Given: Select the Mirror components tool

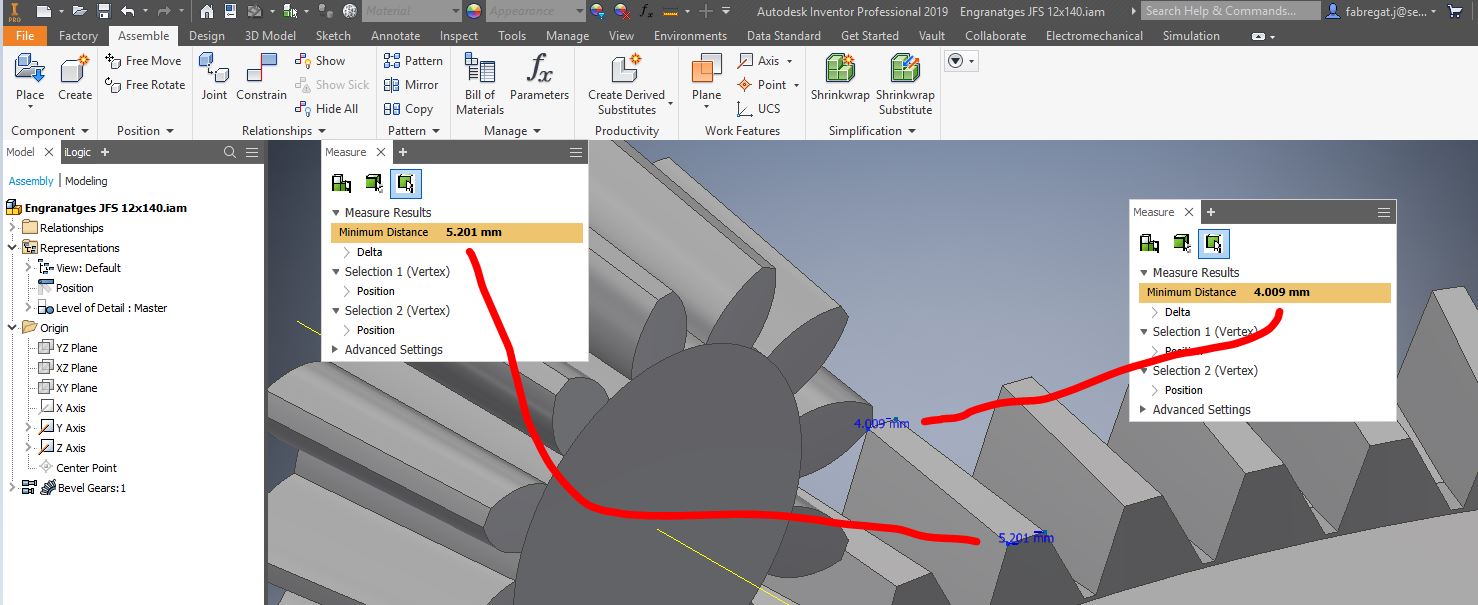Looking at the screenshot, I should coord(412,85).
